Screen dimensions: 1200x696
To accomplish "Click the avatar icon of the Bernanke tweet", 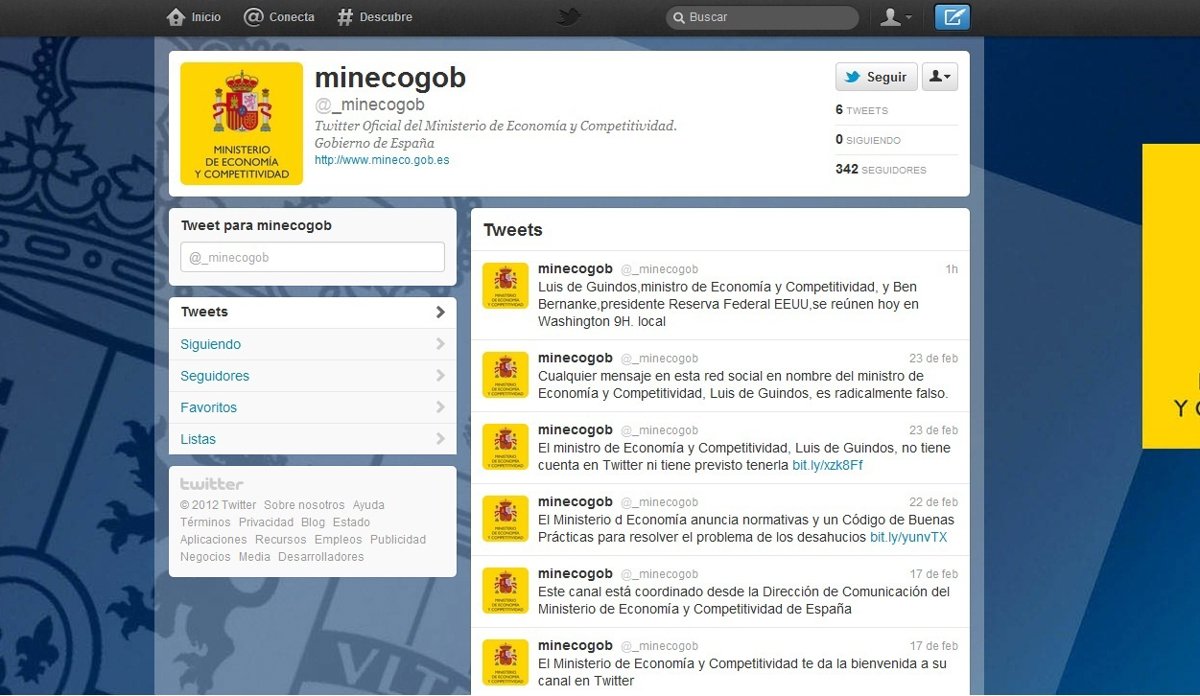I will click(x=505, y=286).
